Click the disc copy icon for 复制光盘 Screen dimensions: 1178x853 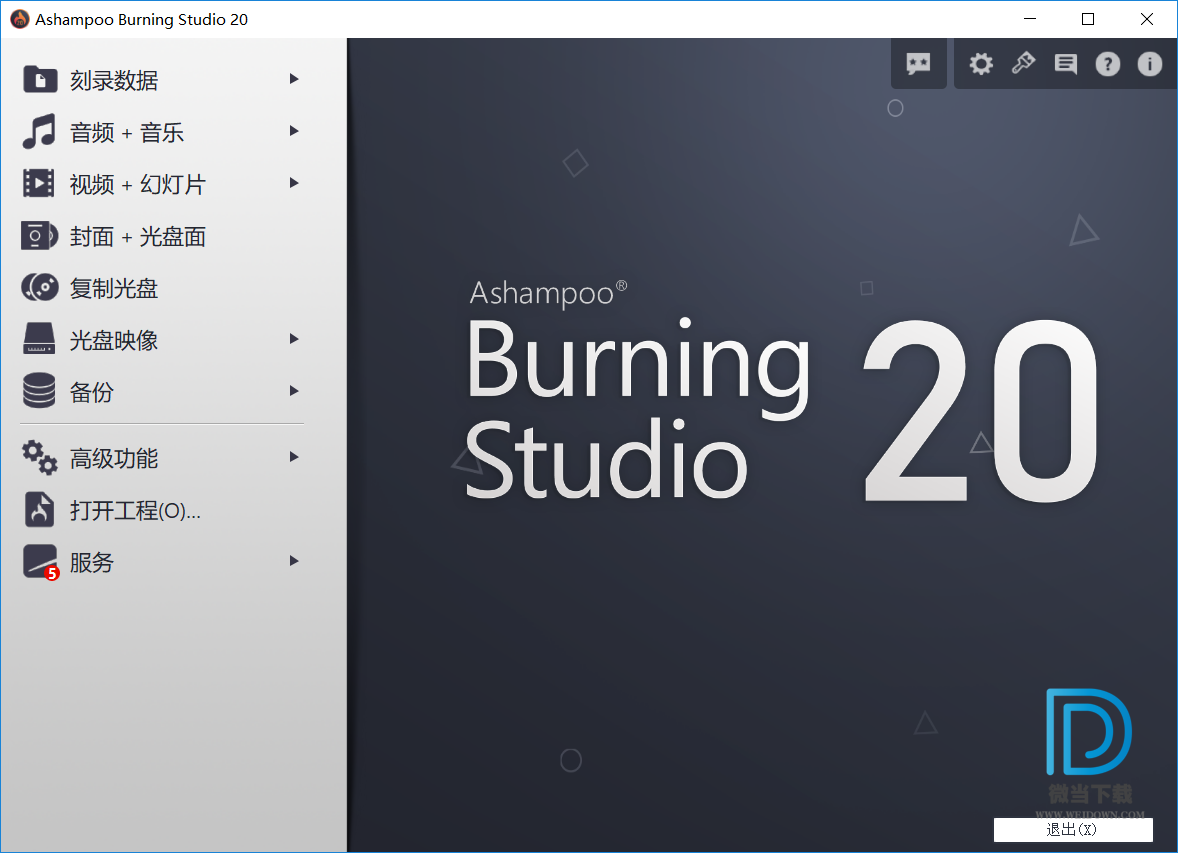pos(40,287)
